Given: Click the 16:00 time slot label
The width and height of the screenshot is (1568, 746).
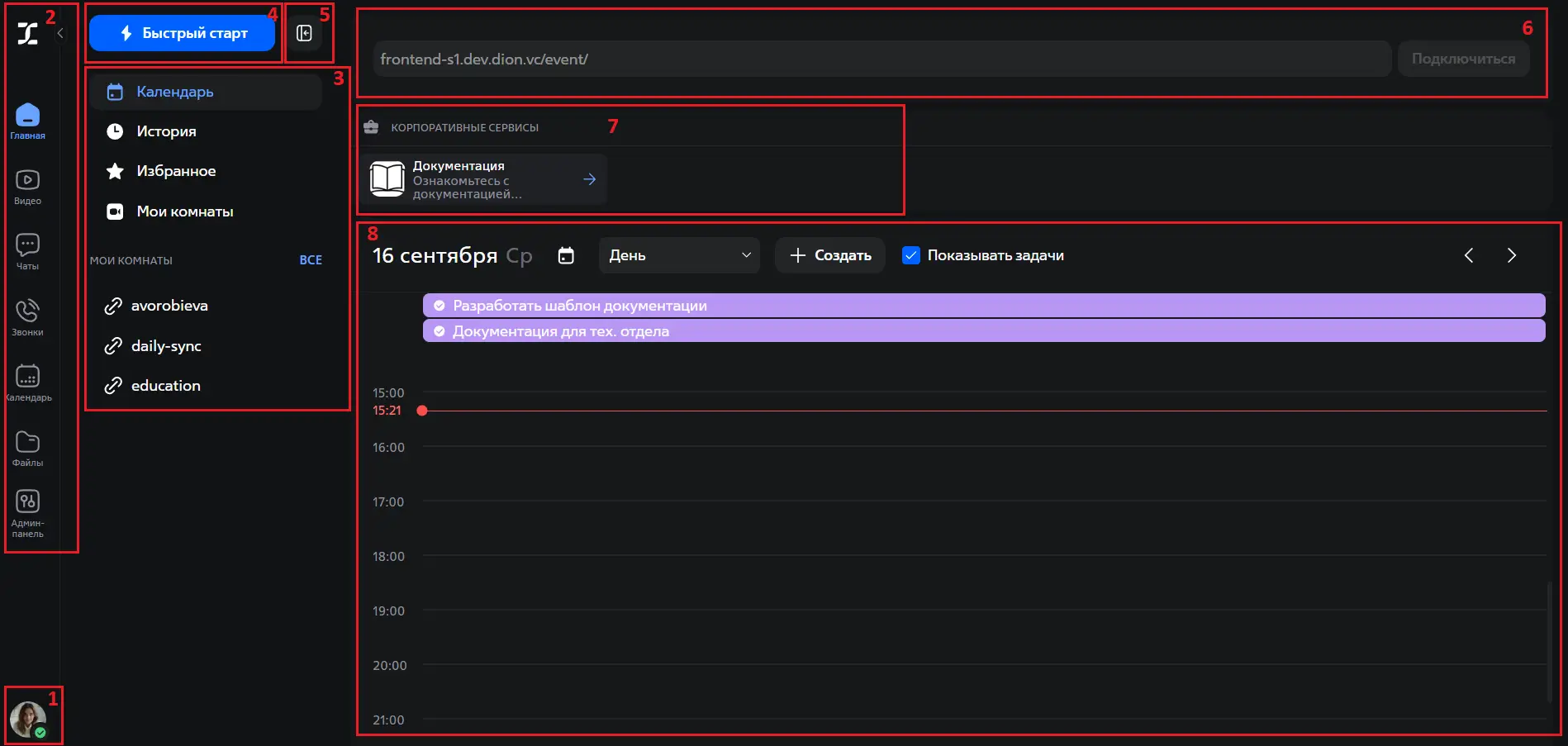Looking at the screenshot, I should 388,448.
